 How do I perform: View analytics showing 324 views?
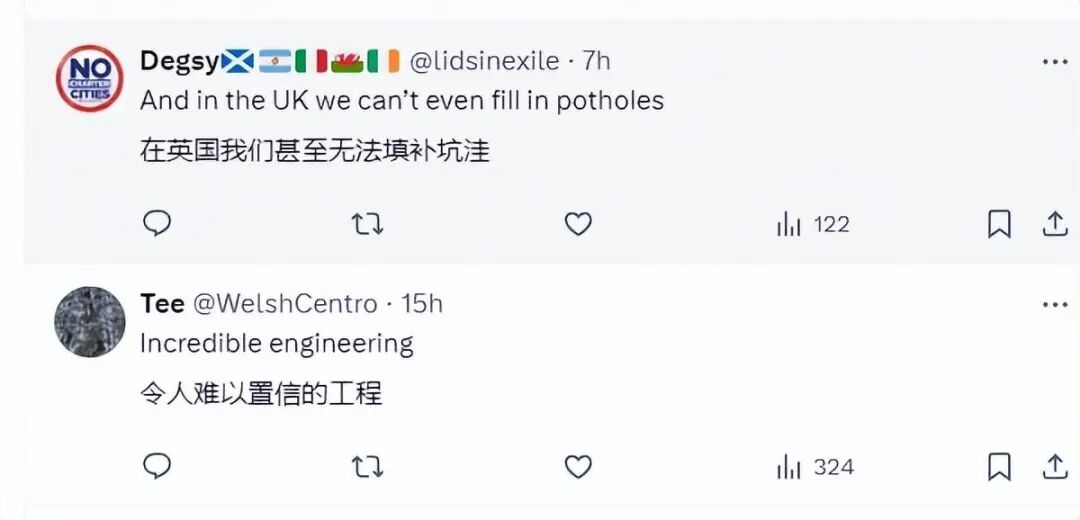tap(815, 467)
